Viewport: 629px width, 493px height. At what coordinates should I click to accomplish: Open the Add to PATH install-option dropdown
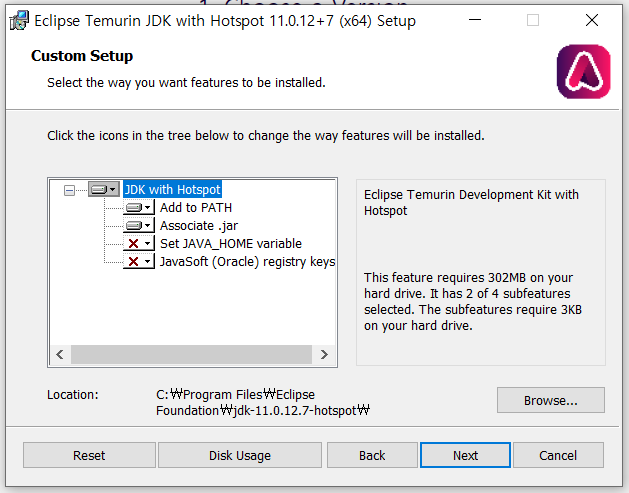pos(139,207)
